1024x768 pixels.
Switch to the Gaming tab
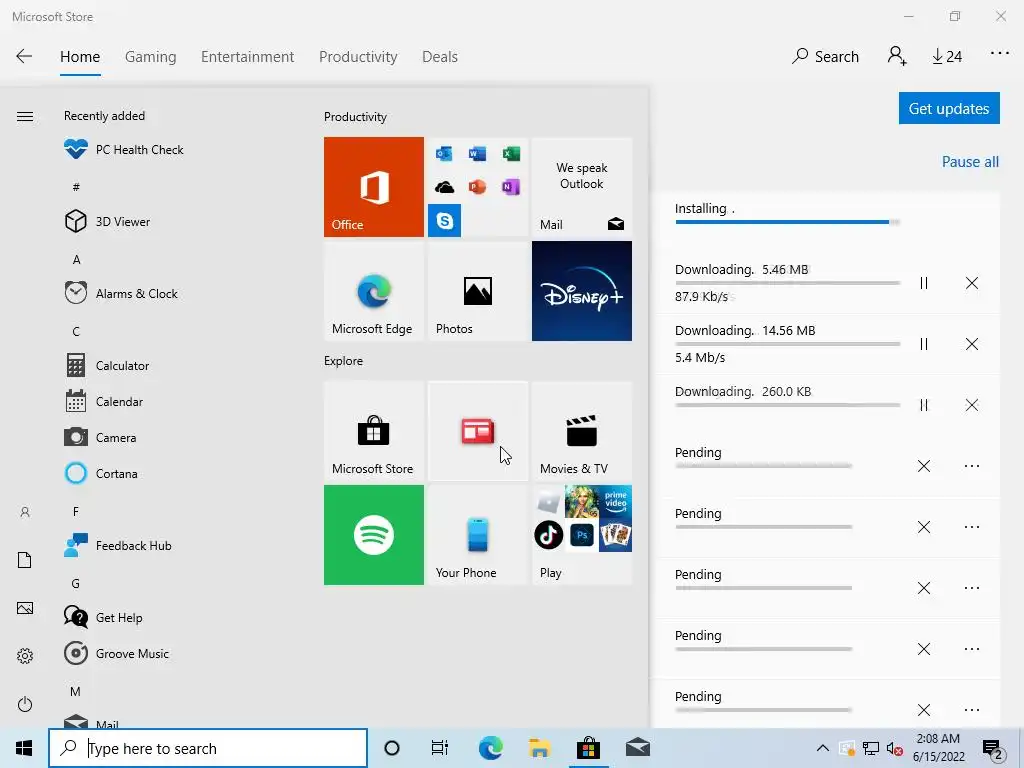(x=151, y=57)
